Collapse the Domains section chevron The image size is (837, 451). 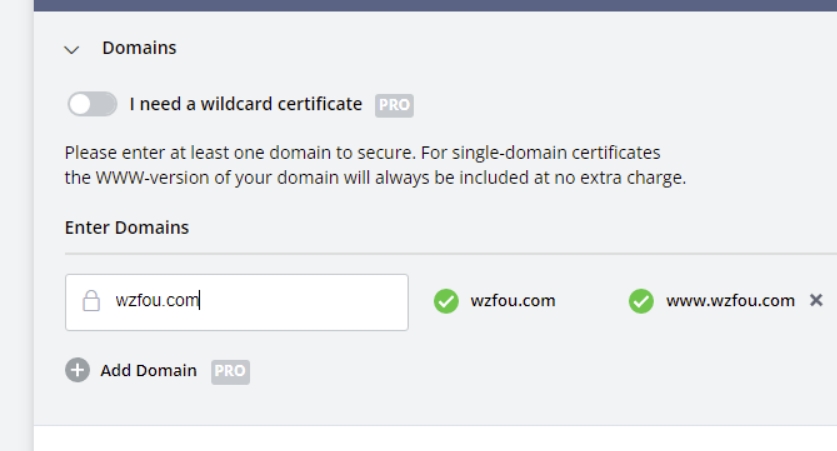71,49
